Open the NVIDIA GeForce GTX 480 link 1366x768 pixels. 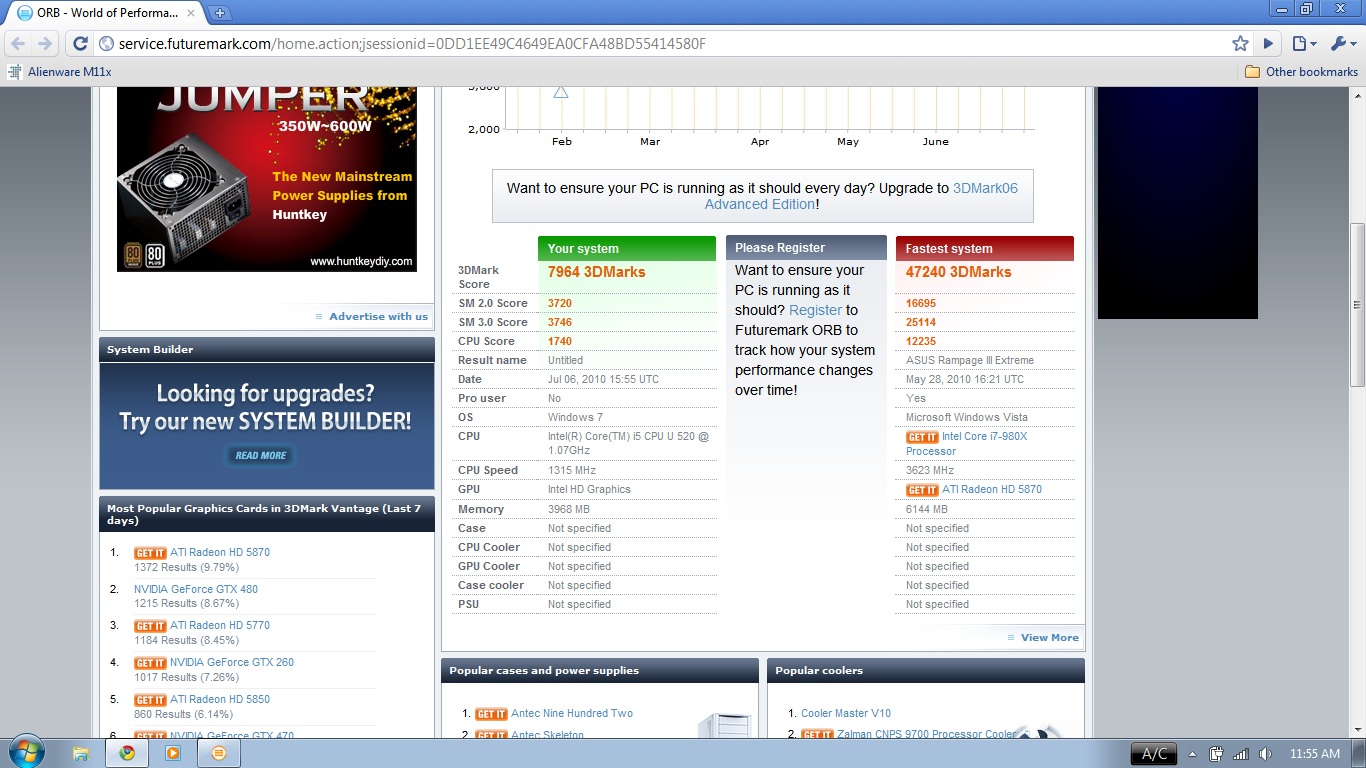pos(196,589)
